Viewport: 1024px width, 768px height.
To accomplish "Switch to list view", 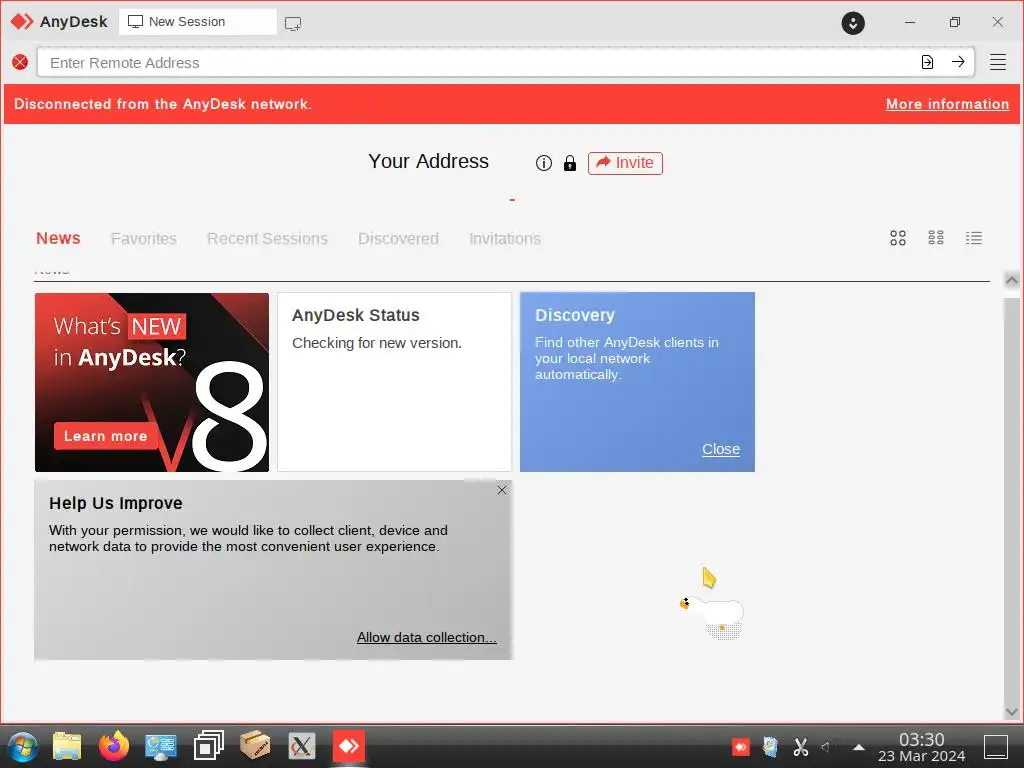I will click(974, 238).
